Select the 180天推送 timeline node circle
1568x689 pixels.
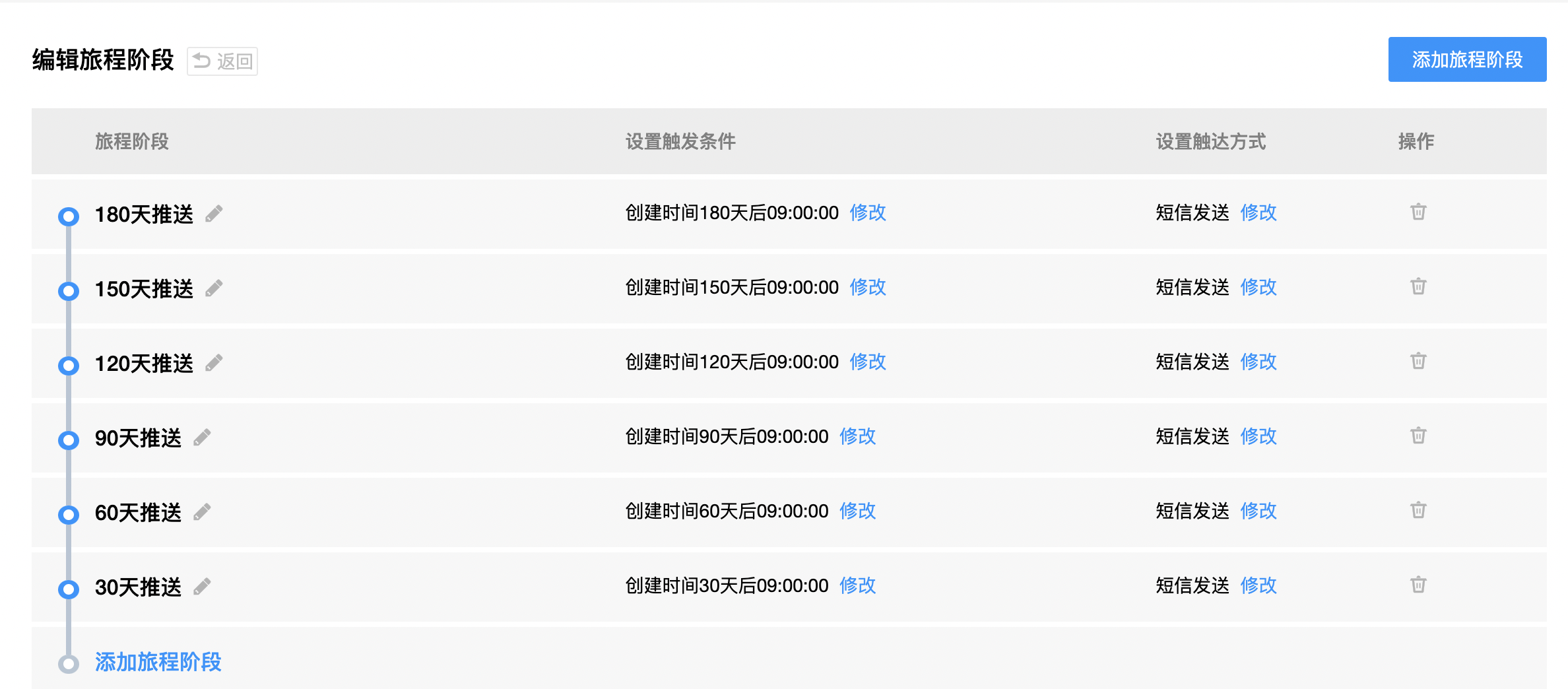[x=69, y=216]
